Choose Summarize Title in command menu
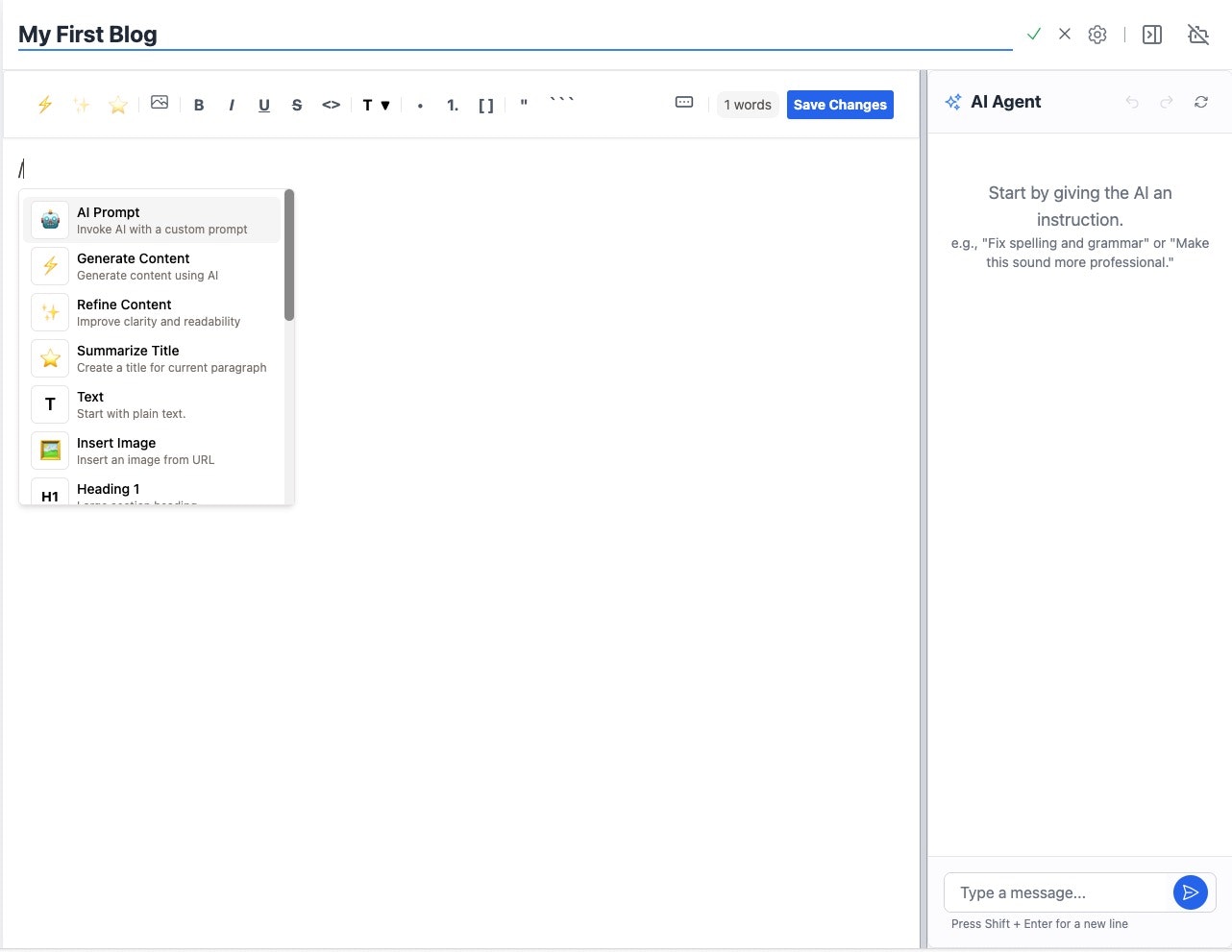Screen dimensions: 1232x952 click(x=152, y=358)
